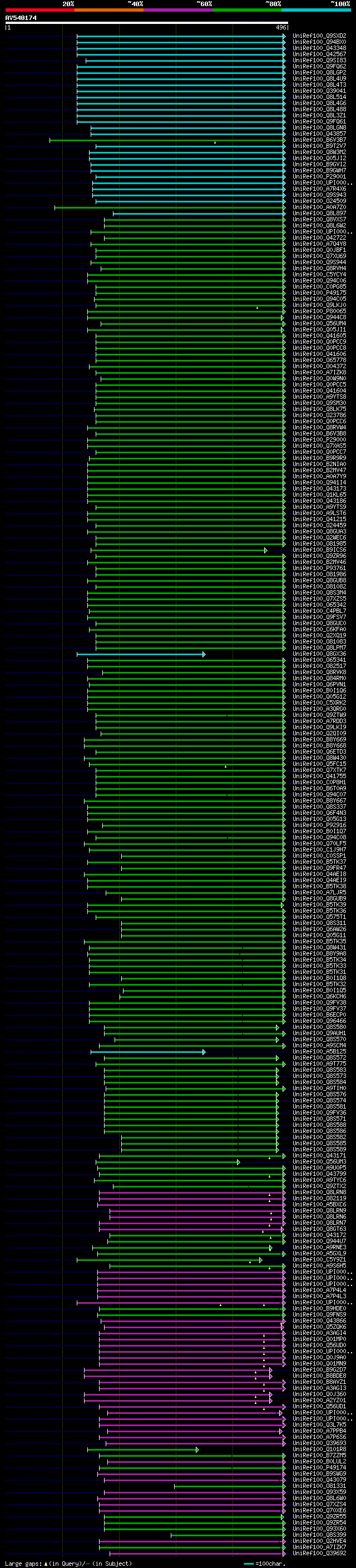Viewport: 356px width, 1568px height.
Task: Click hit label UniRef100_Q8GX36
Action: (319, 654)
